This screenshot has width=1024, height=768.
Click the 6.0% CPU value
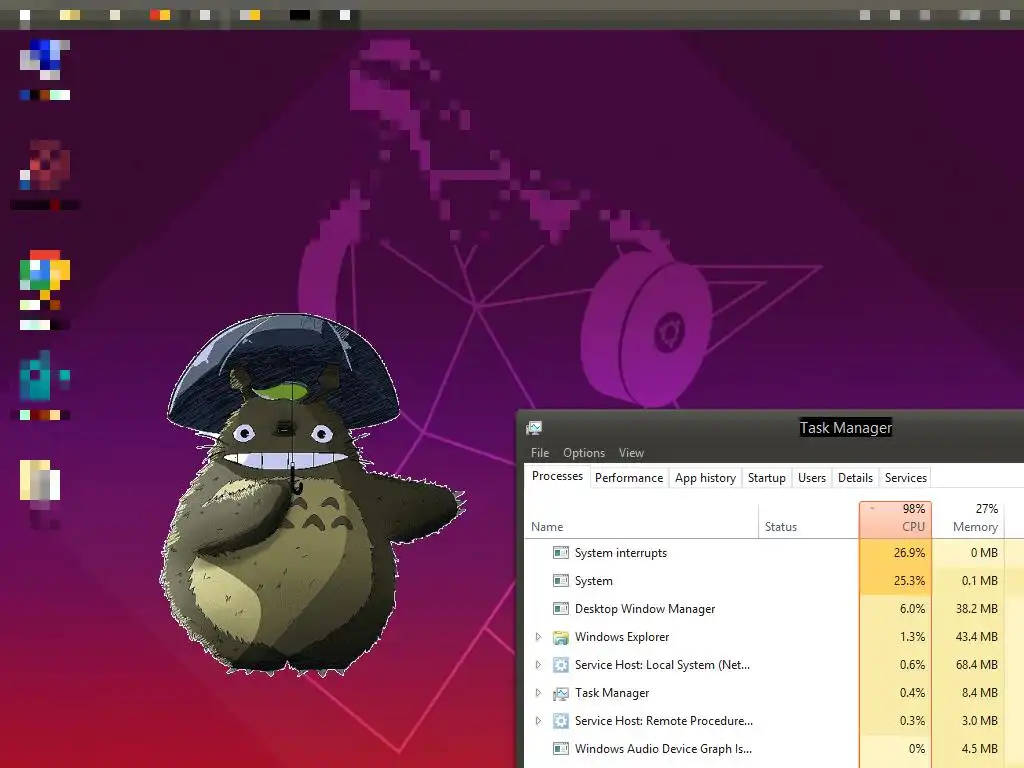[912, 609]
